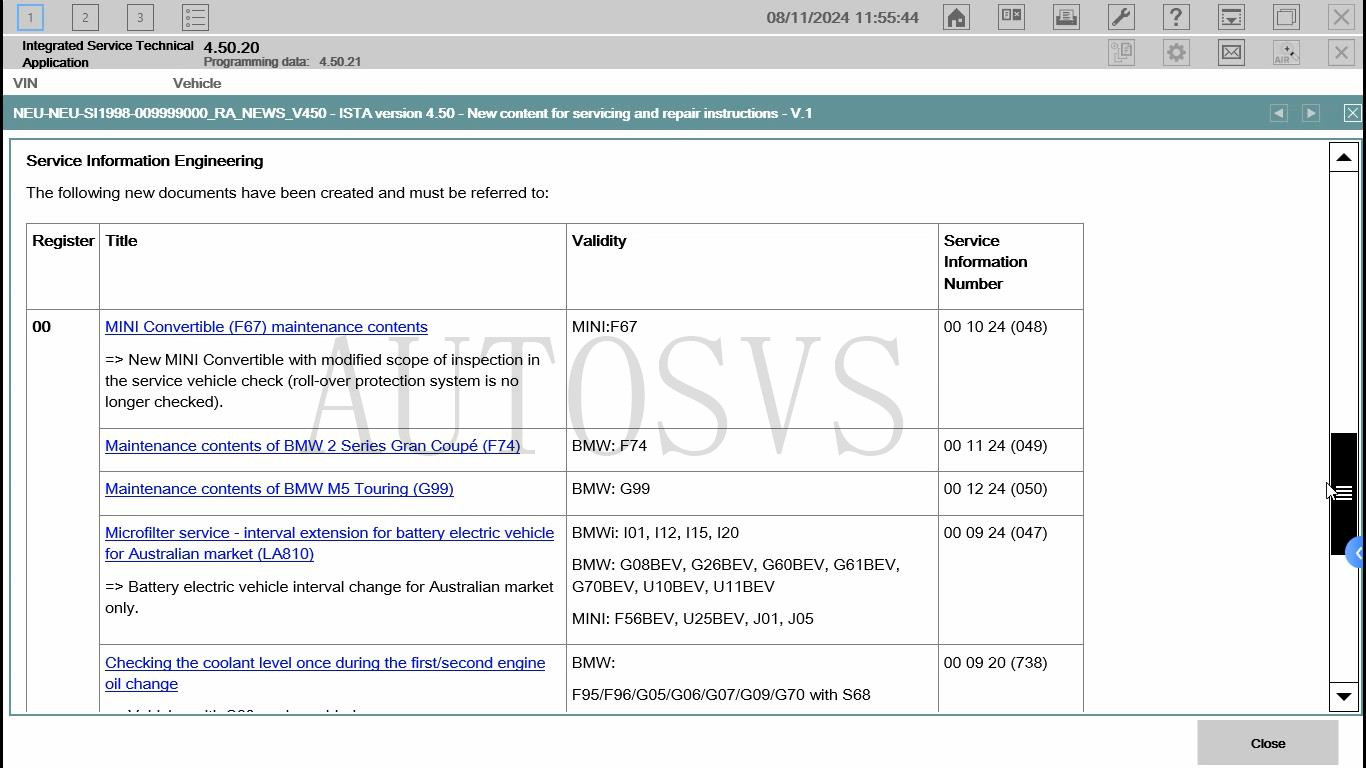Select the '00 12 24 (050)' cell

tap(1010, 493)
